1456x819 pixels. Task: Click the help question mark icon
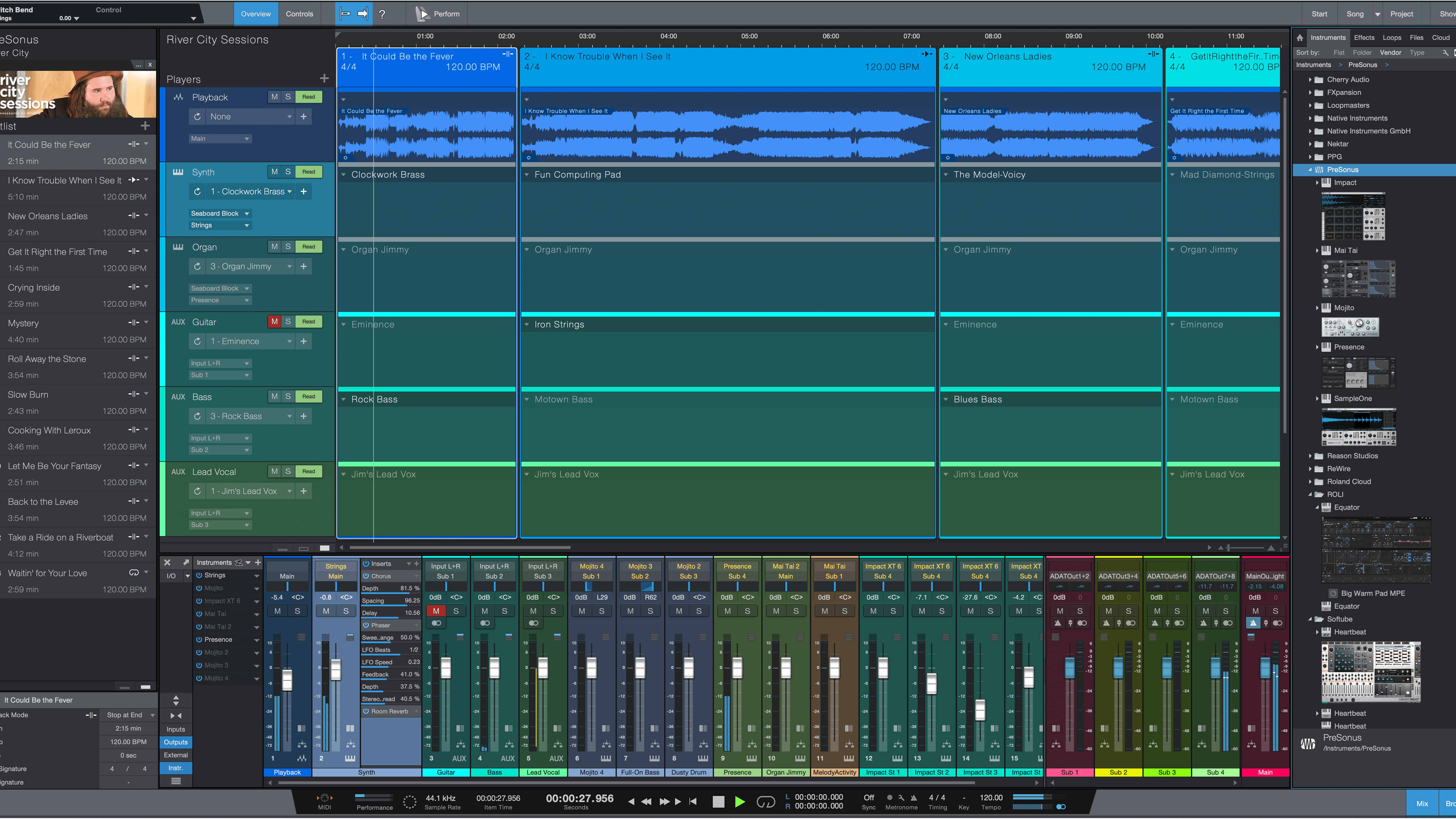point(382,14)
